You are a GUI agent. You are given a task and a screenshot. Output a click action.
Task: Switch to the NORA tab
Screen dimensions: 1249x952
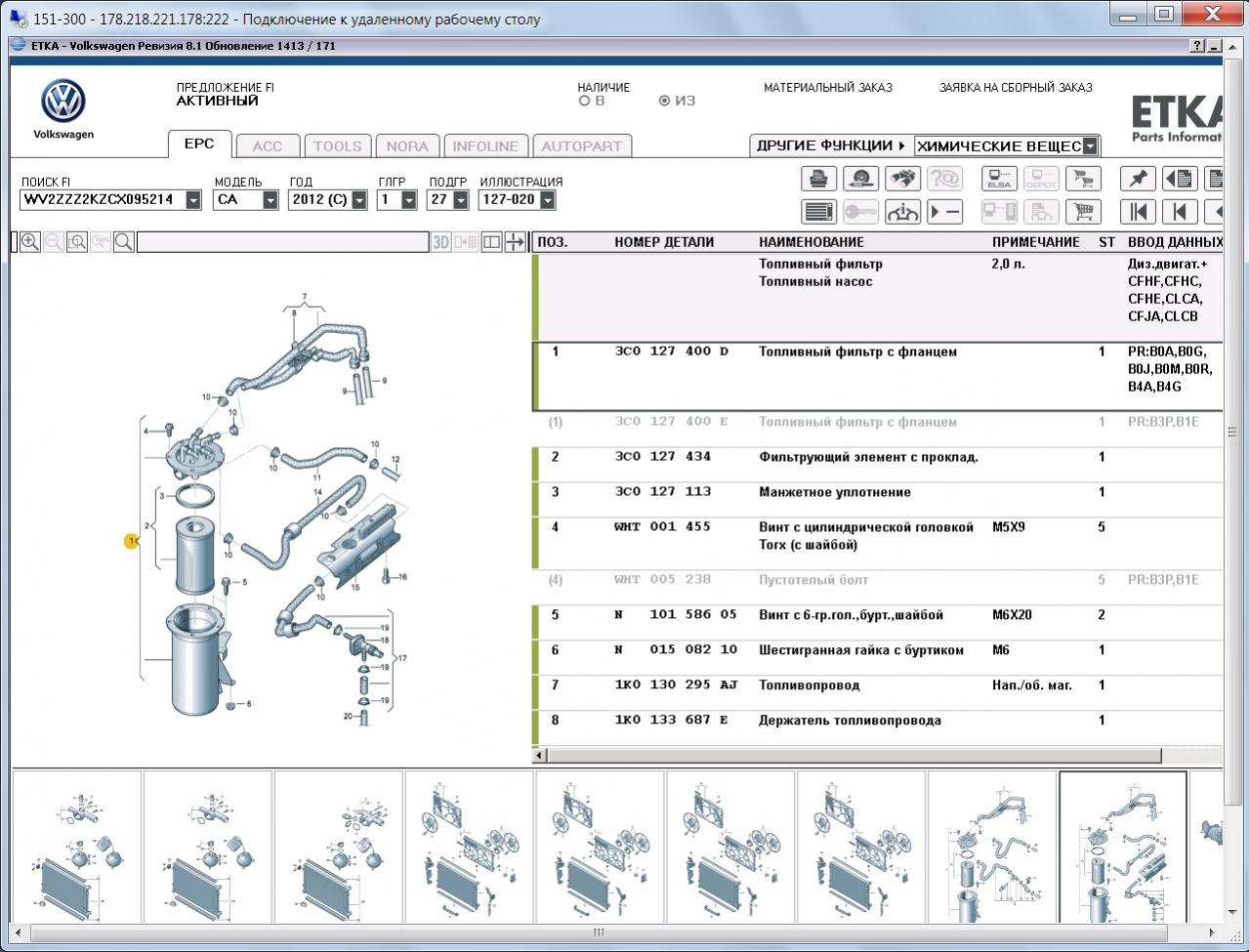407,146
